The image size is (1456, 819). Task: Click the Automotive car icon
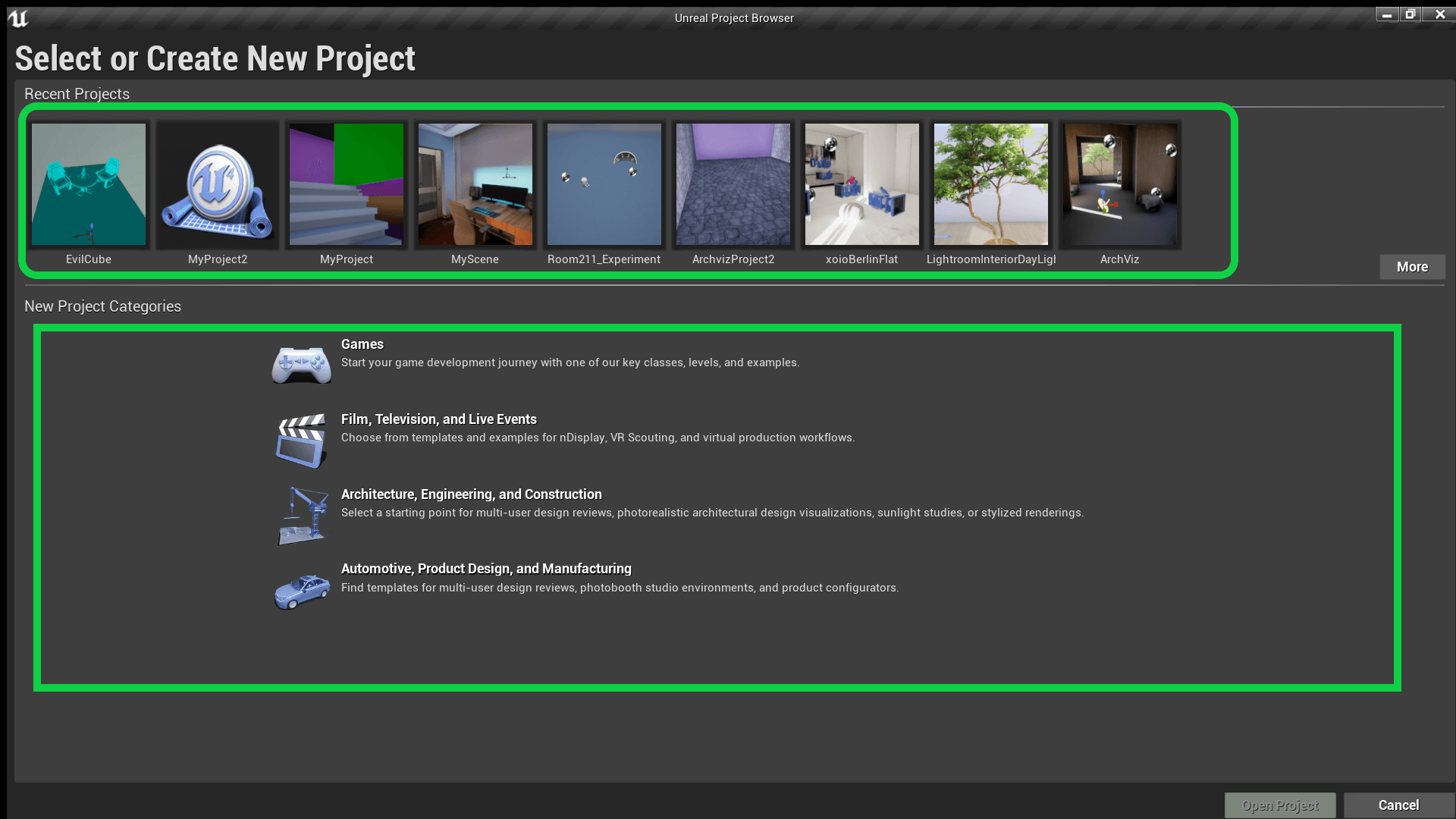[302, 591]
